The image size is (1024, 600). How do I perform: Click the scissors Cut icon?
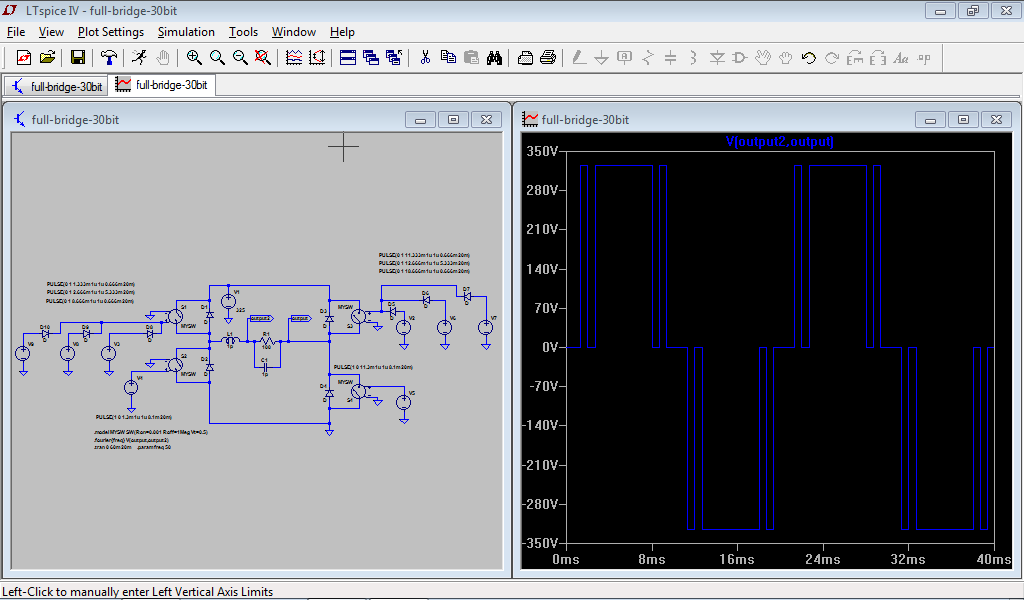[x=425, y=57]
